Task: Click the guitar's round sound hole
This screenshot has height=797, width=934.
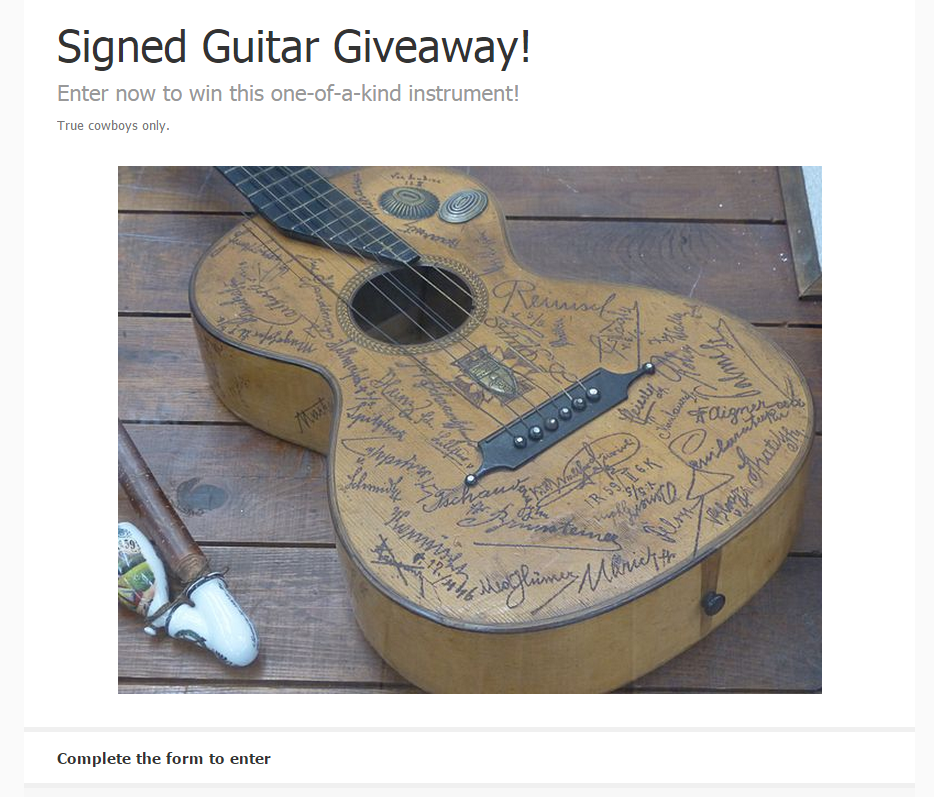Action: point(411,305)
